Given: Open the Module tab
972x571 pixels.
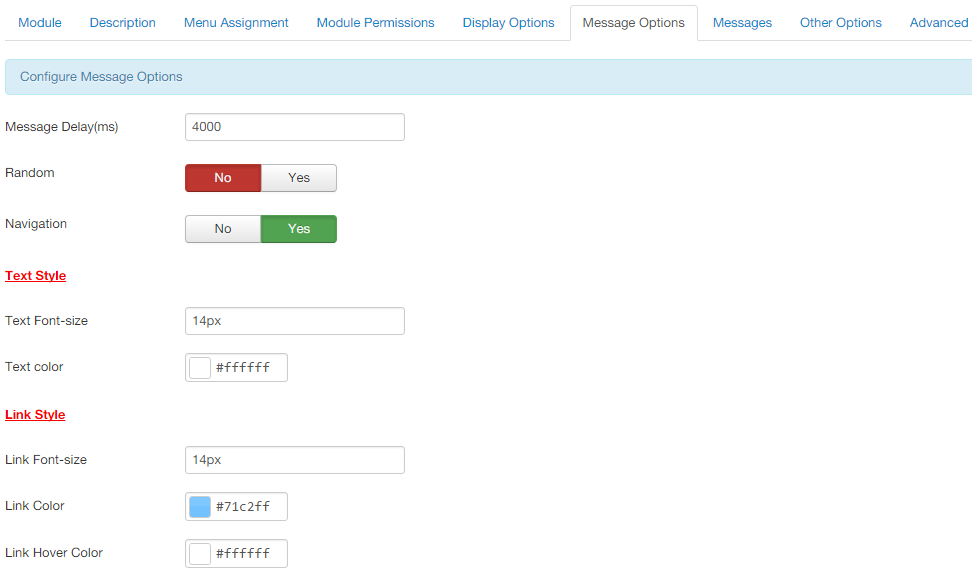Looking at the screenshot, I should pos(40,23).
